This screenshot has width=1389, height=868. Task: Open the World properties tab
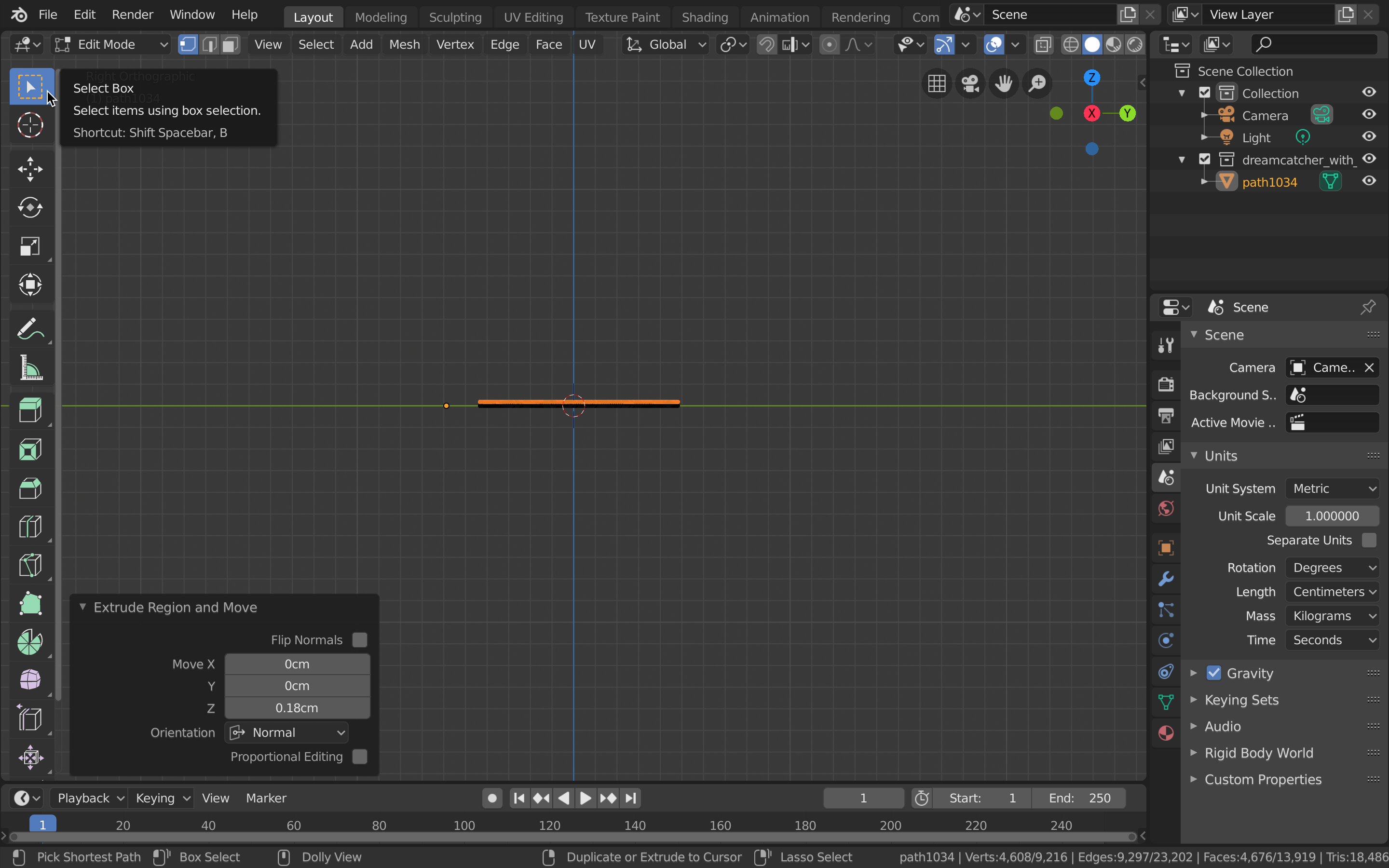[1166, 509]
